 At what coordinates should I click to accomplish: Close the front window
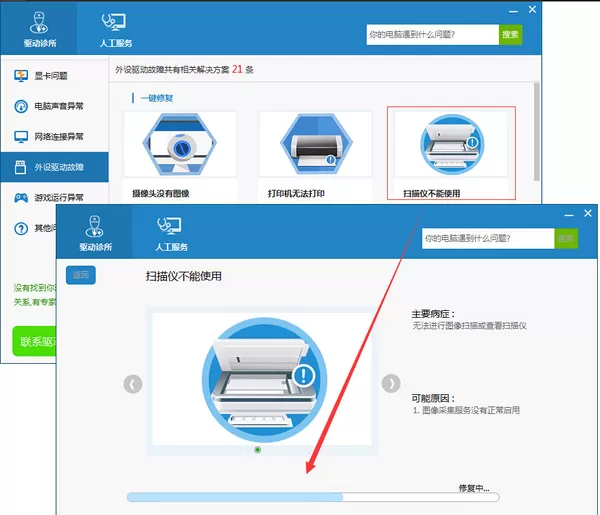coord(588,213)
